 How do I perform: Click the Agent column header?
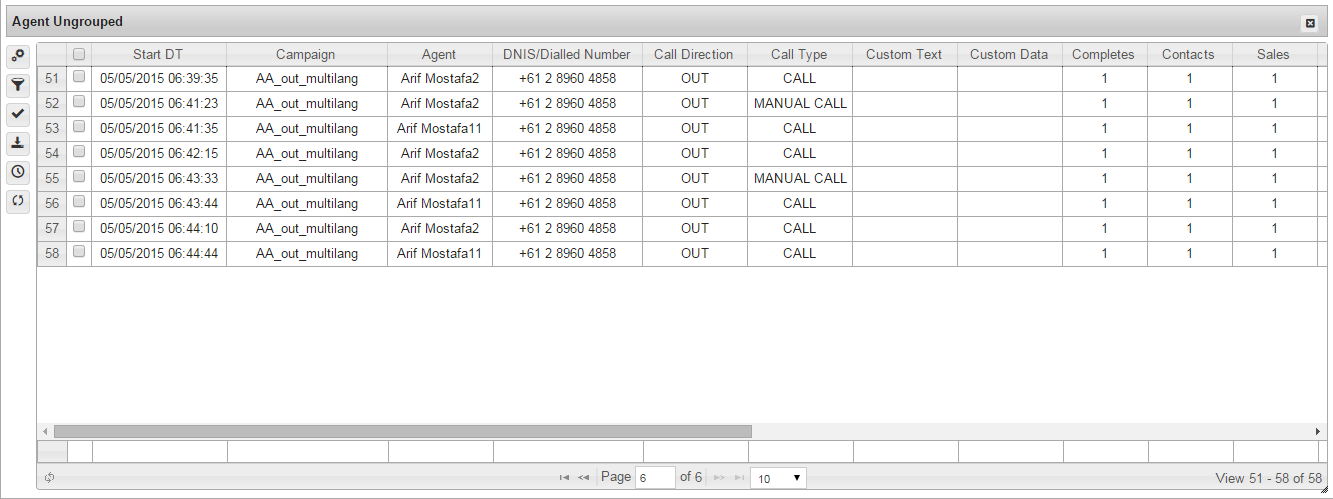(x=439, y=55)
